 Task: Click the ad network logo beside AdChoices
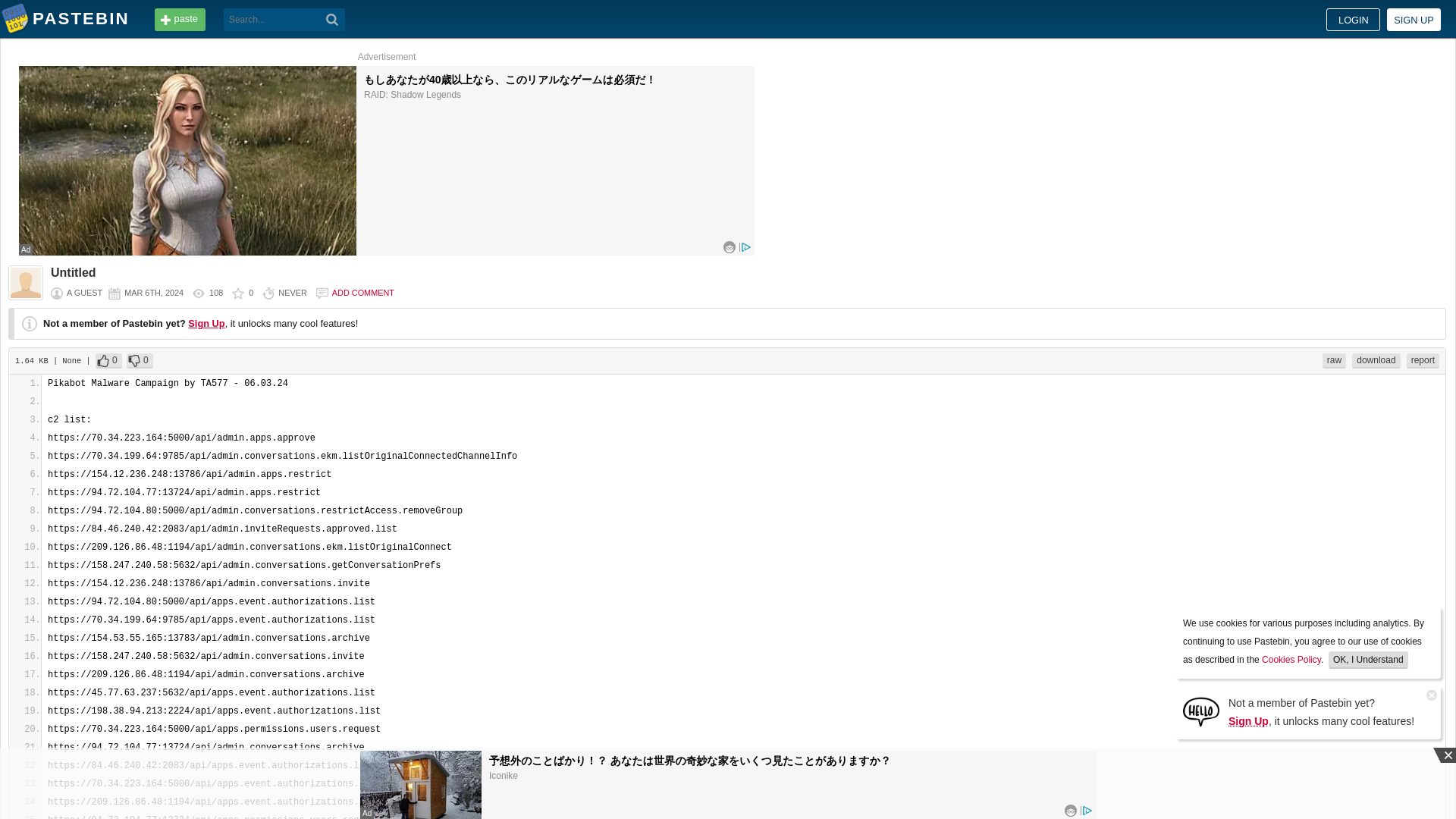click(x=730, y=247)
